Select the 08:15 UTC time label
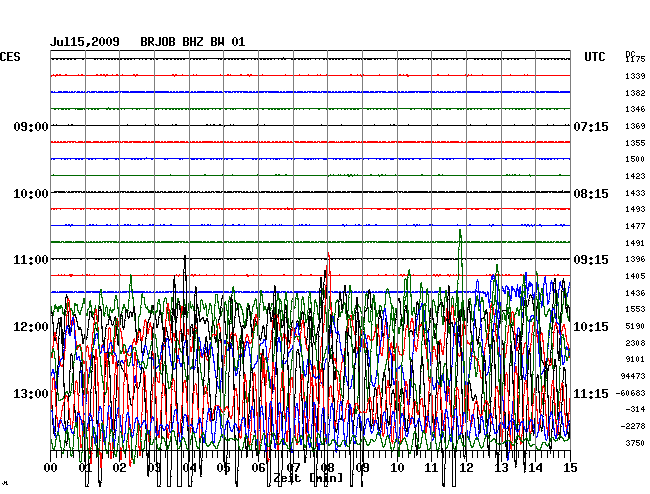The image size is (650, 494). [591, 194]
